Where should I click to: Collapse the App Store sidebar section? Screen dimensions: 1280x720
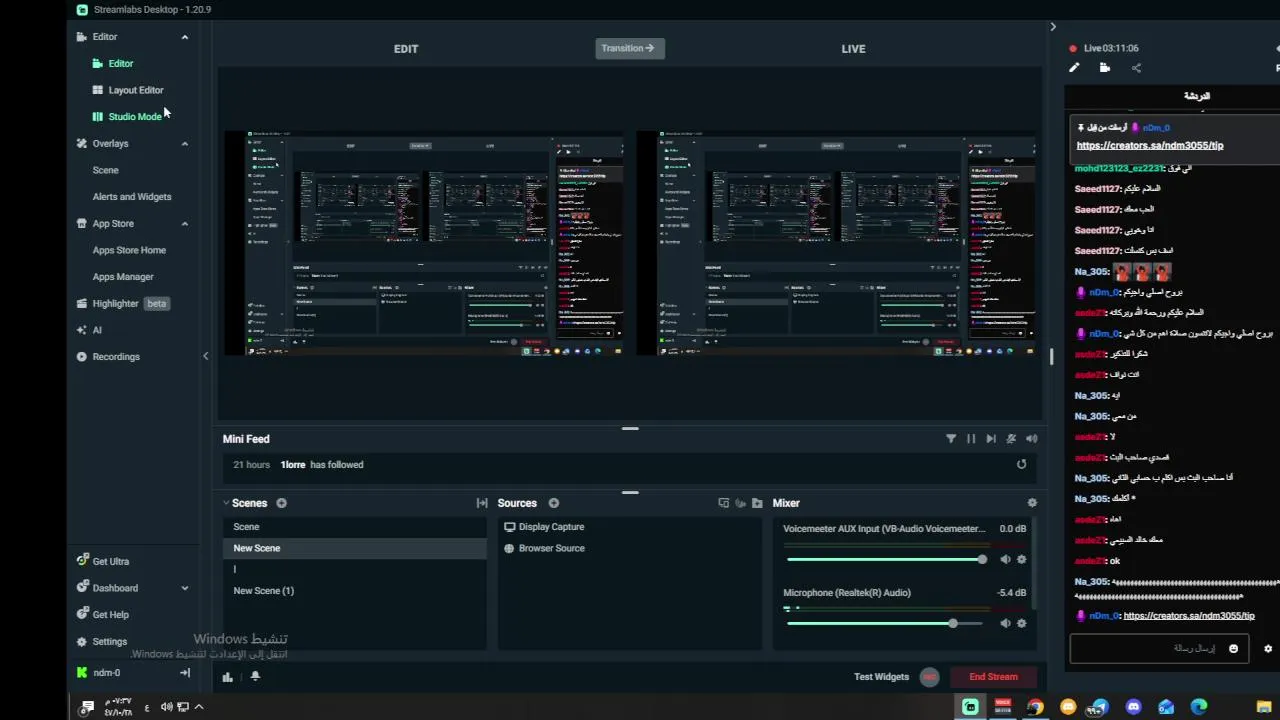tap(185, 224)
